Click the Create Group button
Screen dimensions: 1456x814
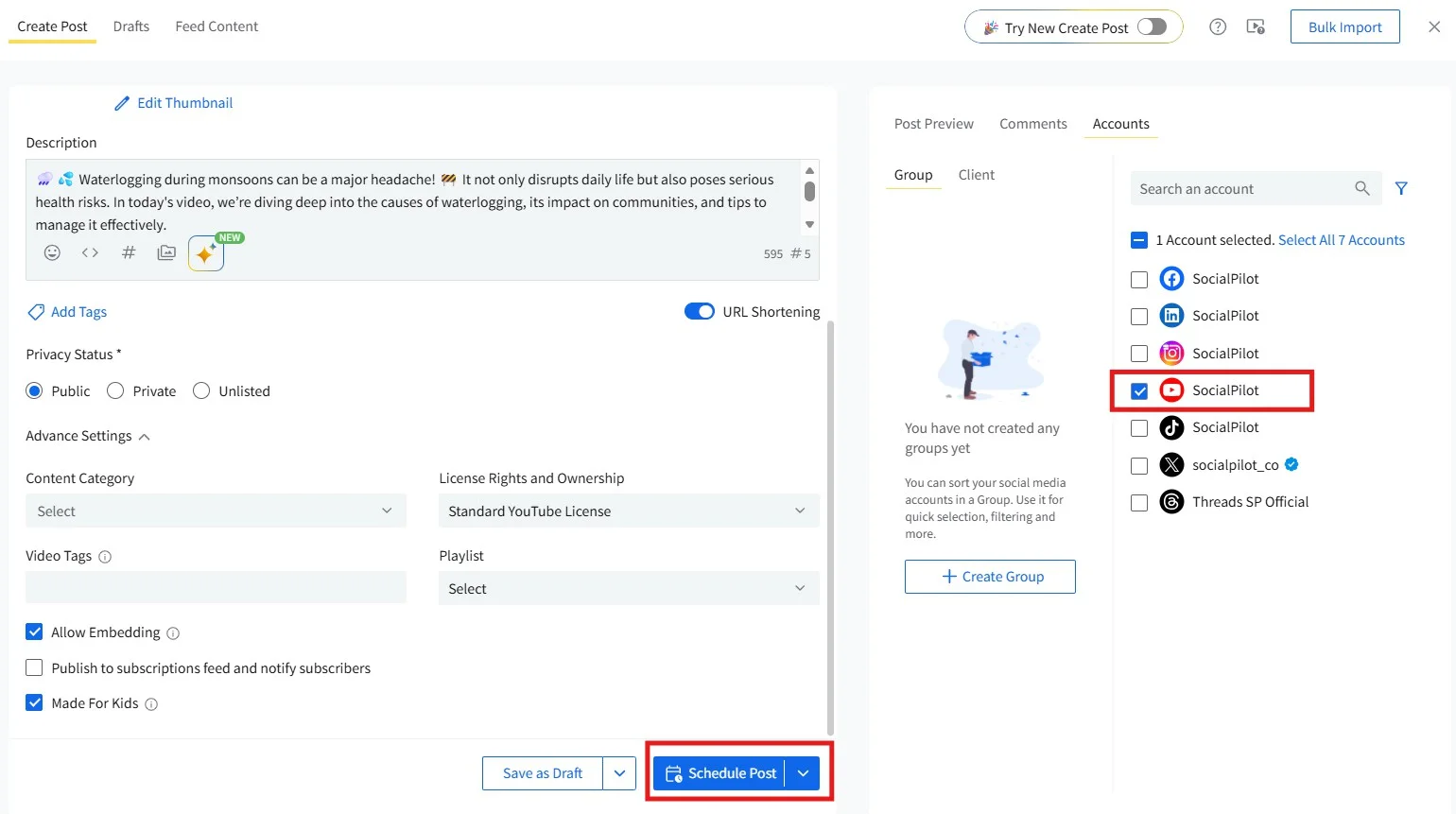point(990,577)
